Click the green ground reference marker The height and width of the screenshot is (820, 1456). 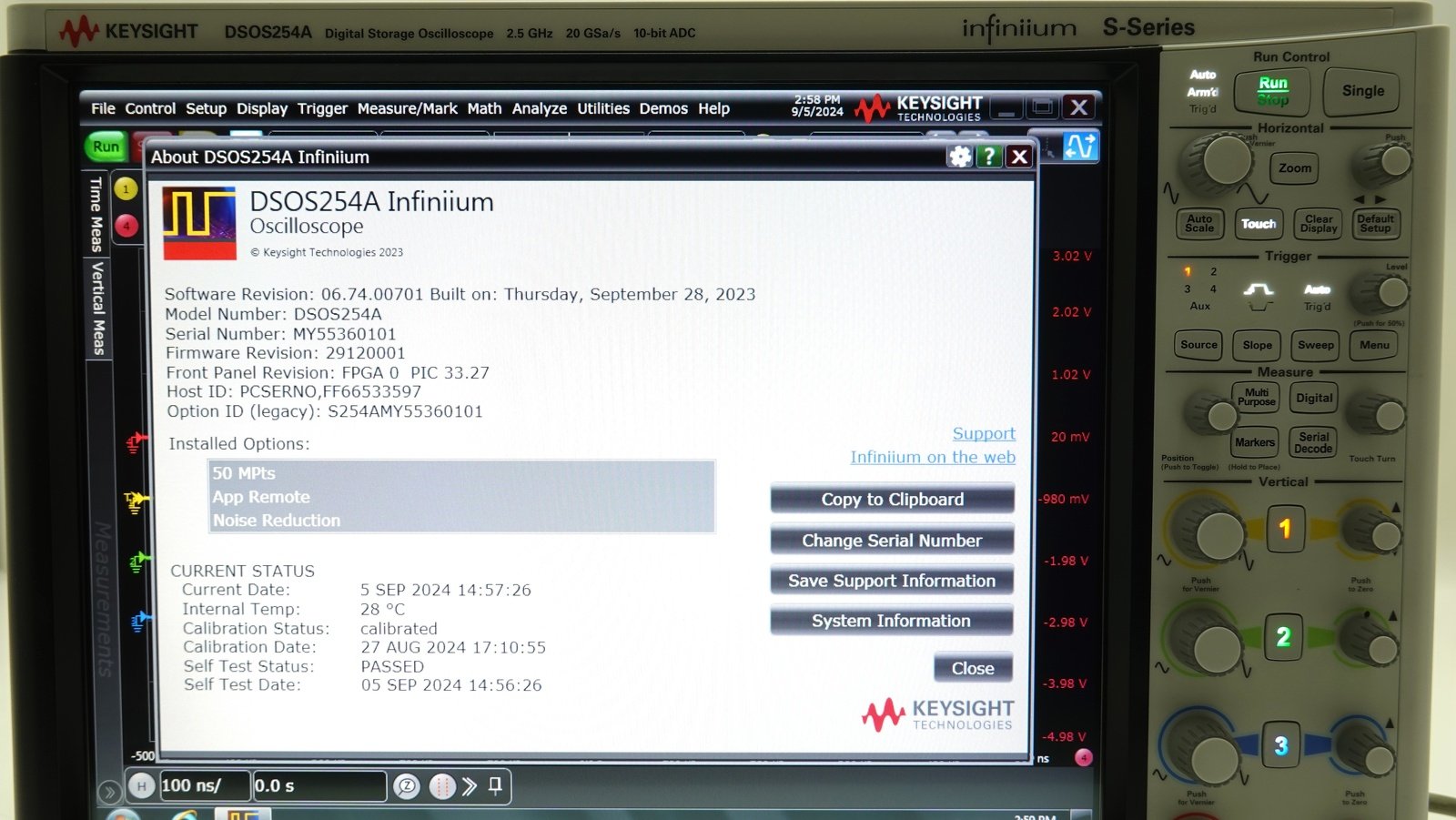coord(138,562)
